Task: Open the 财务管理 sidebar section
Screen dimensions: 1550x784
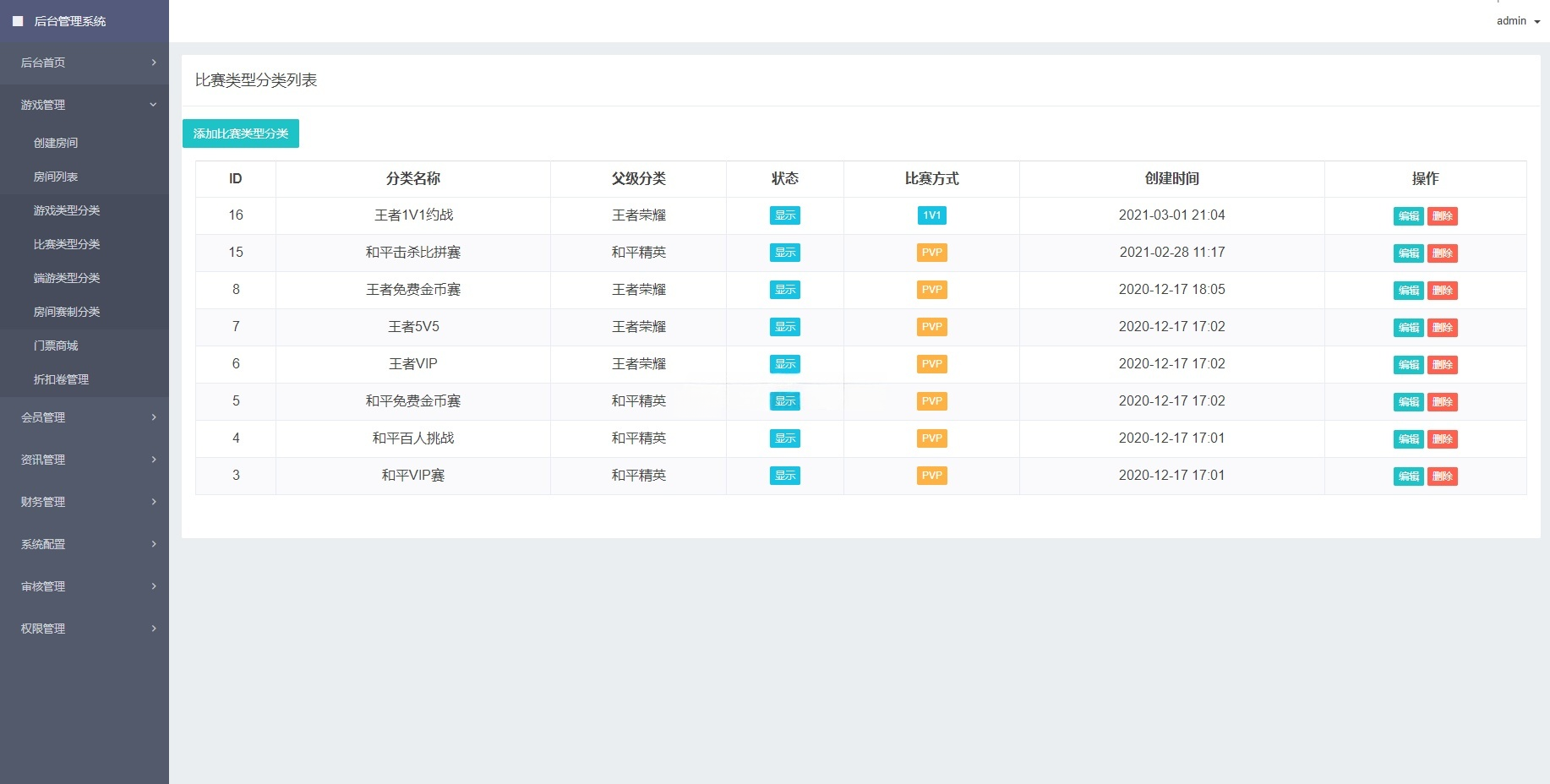Action: [x=44, y=501]
